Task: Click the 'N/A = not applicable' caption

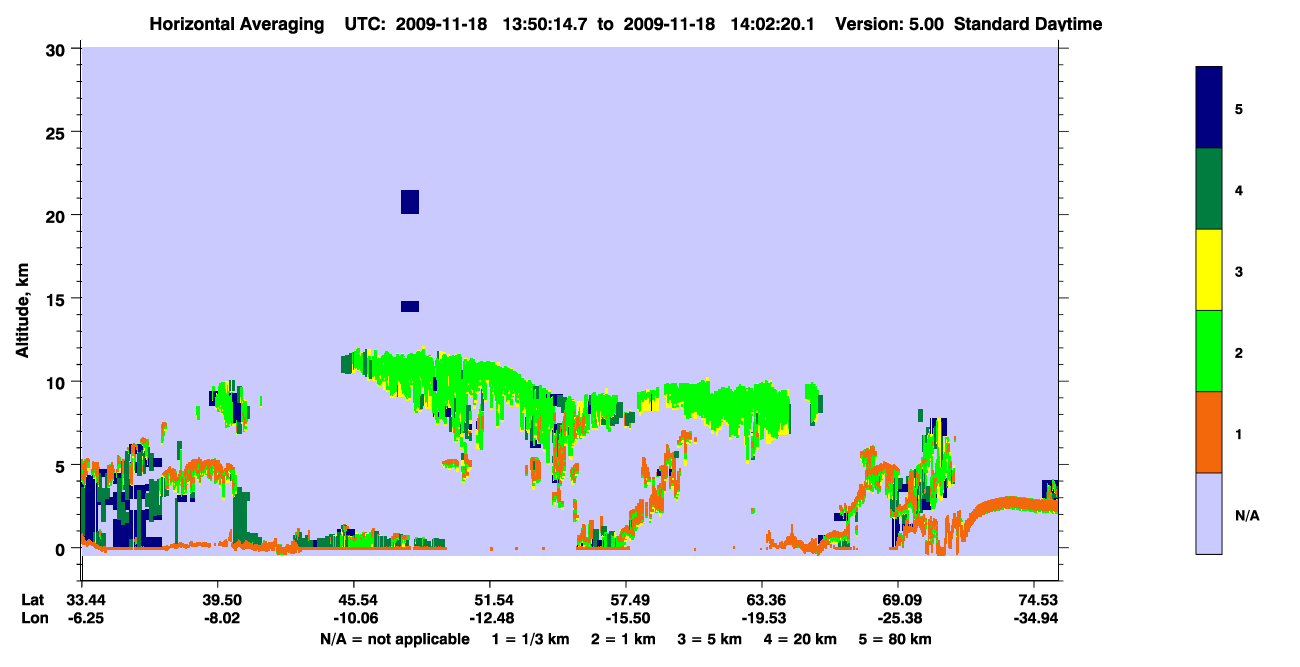Action: (x=394, y=639)
